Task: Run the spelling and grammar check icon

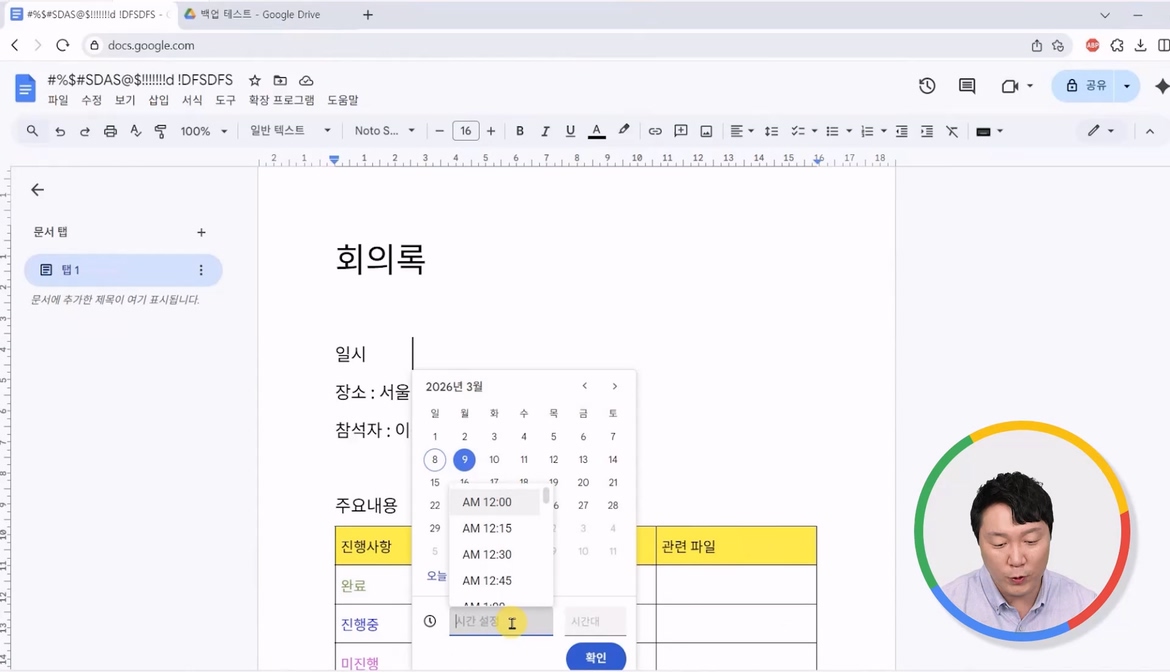Action: pos(137,130)
